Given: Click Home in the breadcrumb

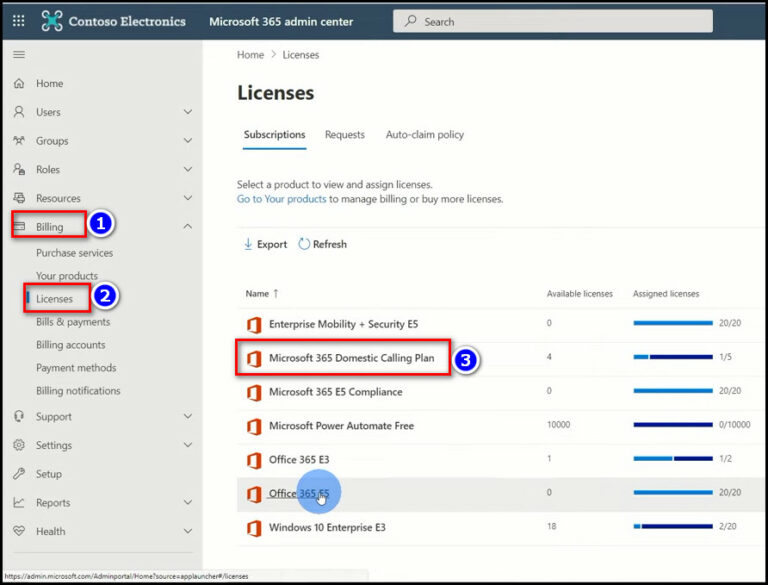Looking at the screenshot, I should (x=250, y=55).
